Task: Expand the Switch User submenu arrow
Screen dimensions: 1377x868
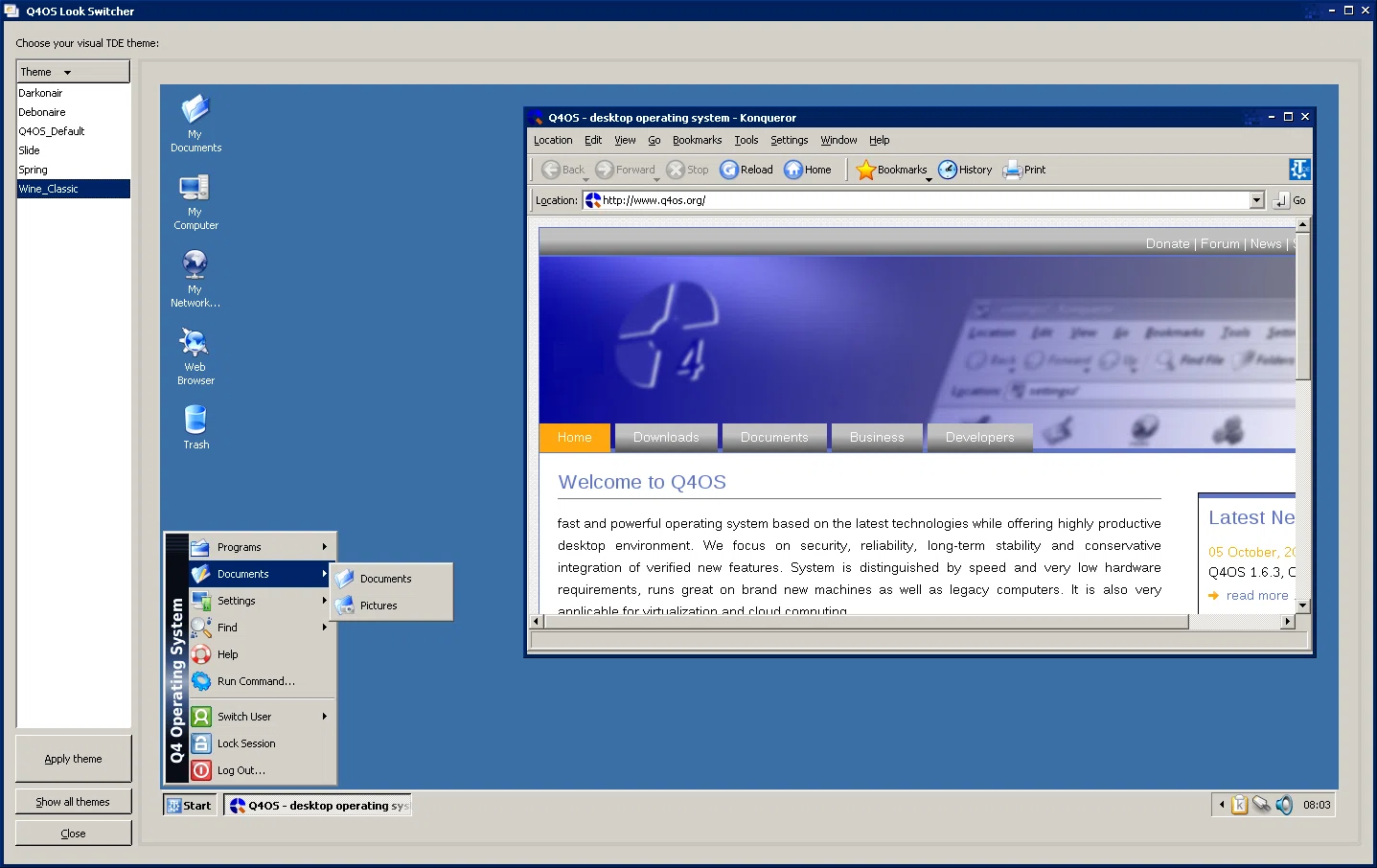Action: click(325, 717)
